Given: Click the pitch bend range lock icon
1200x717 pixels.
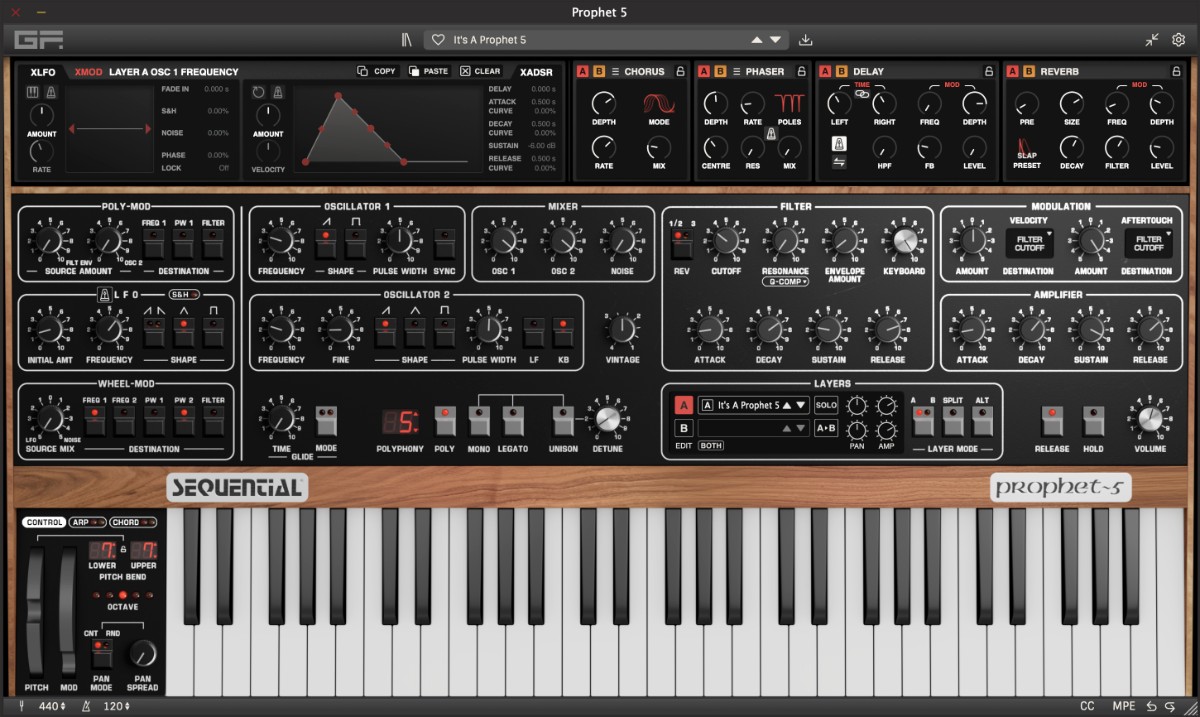Looking at the screenshot, I should pos(124,550).
